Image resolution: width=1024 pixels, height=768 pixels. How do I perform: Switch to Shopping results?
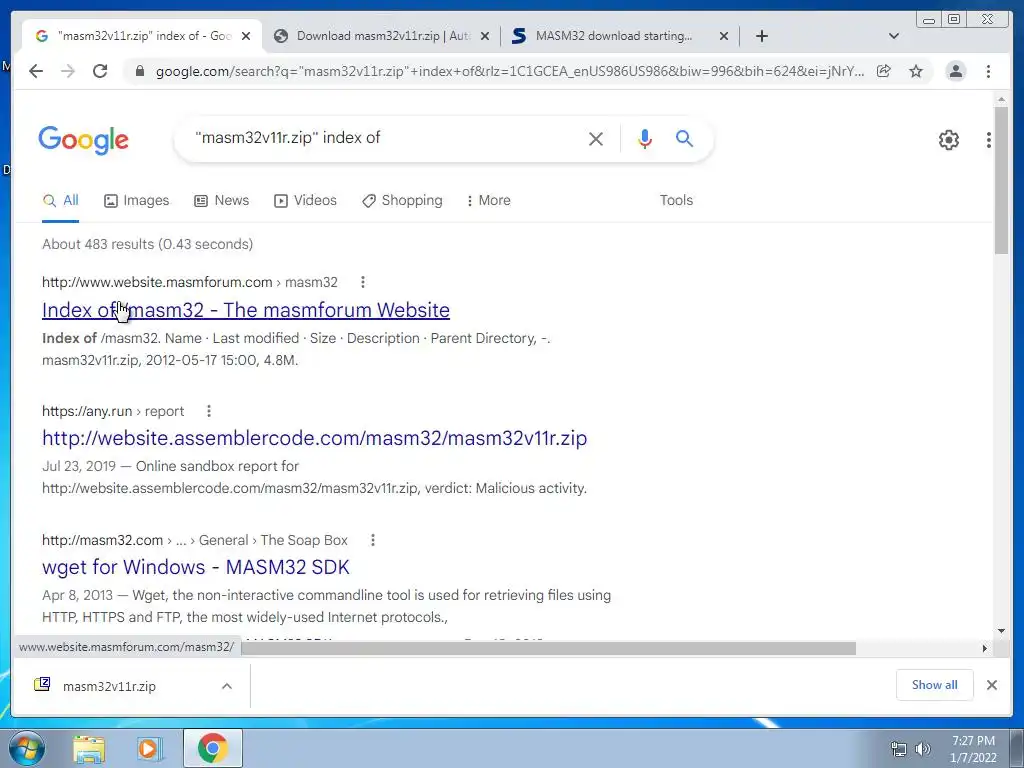(x=402, y=200)
